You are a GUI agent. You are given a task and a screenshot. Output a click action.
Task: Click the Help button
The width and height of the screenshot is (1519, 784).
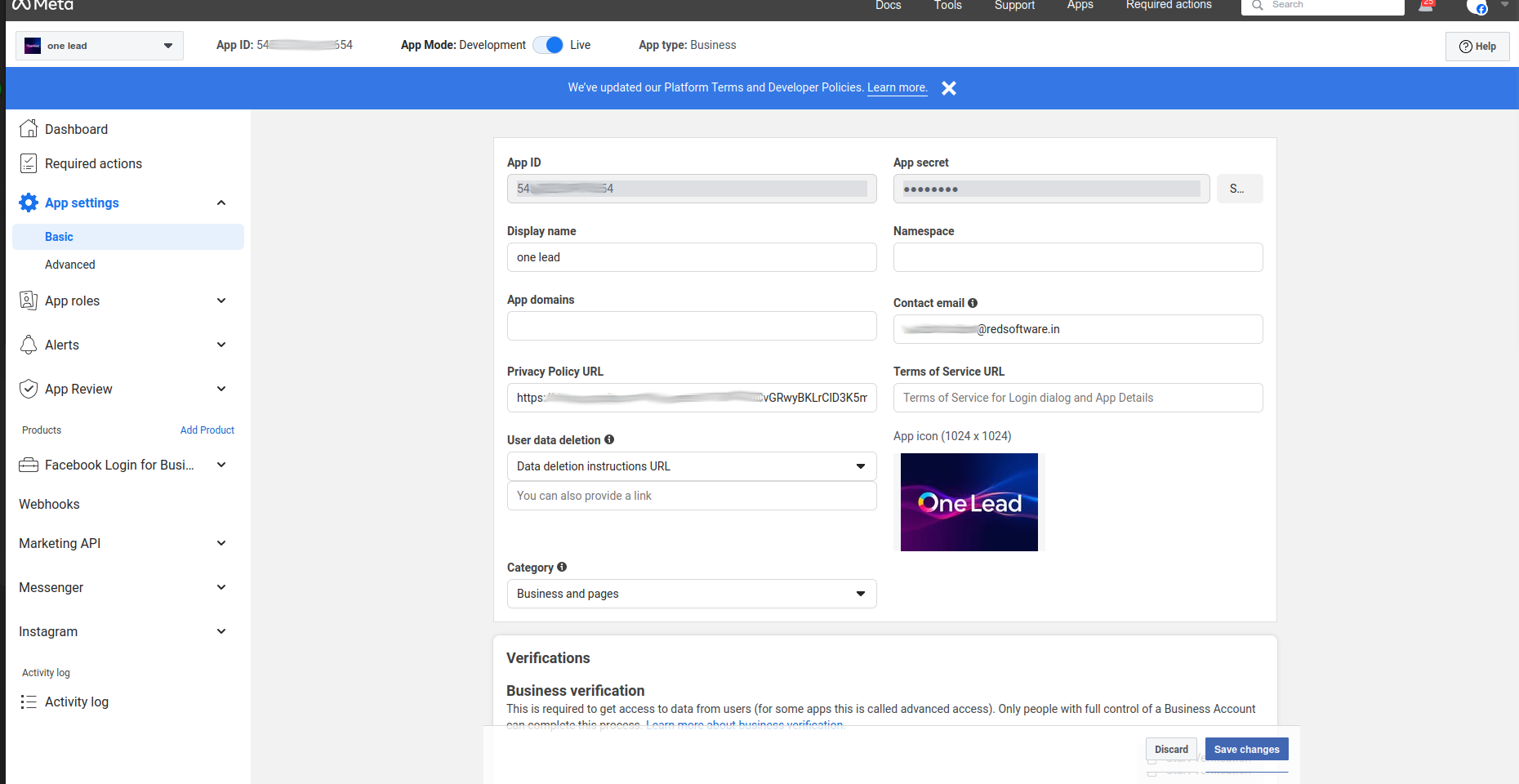(1477, 47)
